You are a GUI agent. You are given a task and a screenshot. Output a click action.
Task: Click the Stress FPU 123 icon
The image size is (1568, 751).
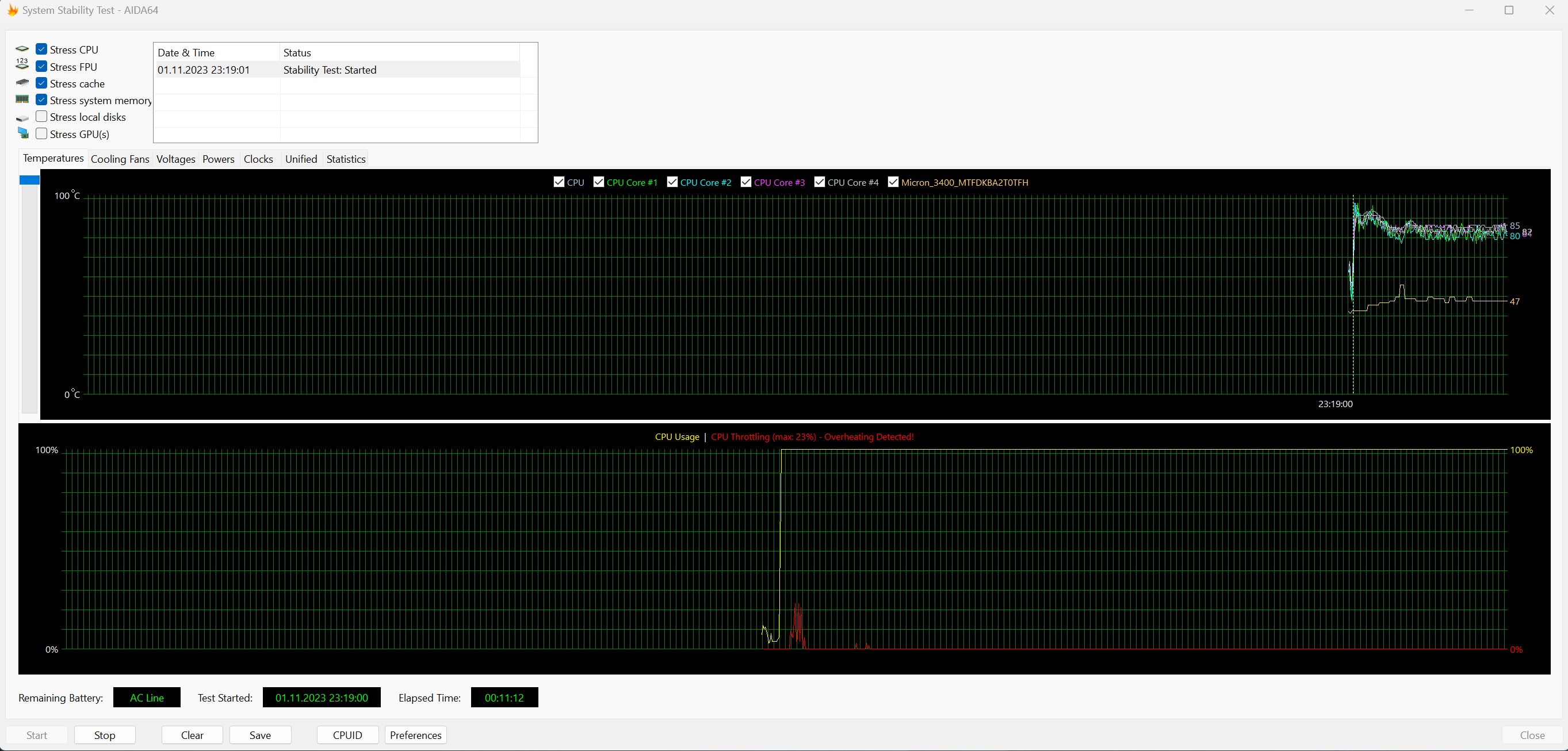(22, 63)
